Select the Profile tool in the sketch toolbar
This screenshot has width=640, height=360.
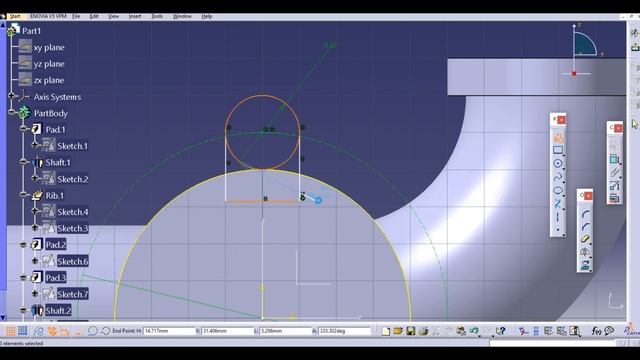tap(558, 137)
